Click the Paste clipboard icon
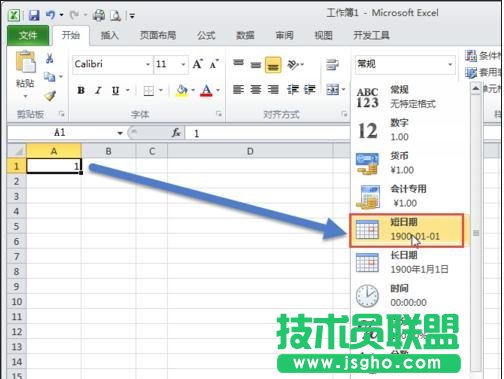Screen dimensions: 504x379 point(25,62)
